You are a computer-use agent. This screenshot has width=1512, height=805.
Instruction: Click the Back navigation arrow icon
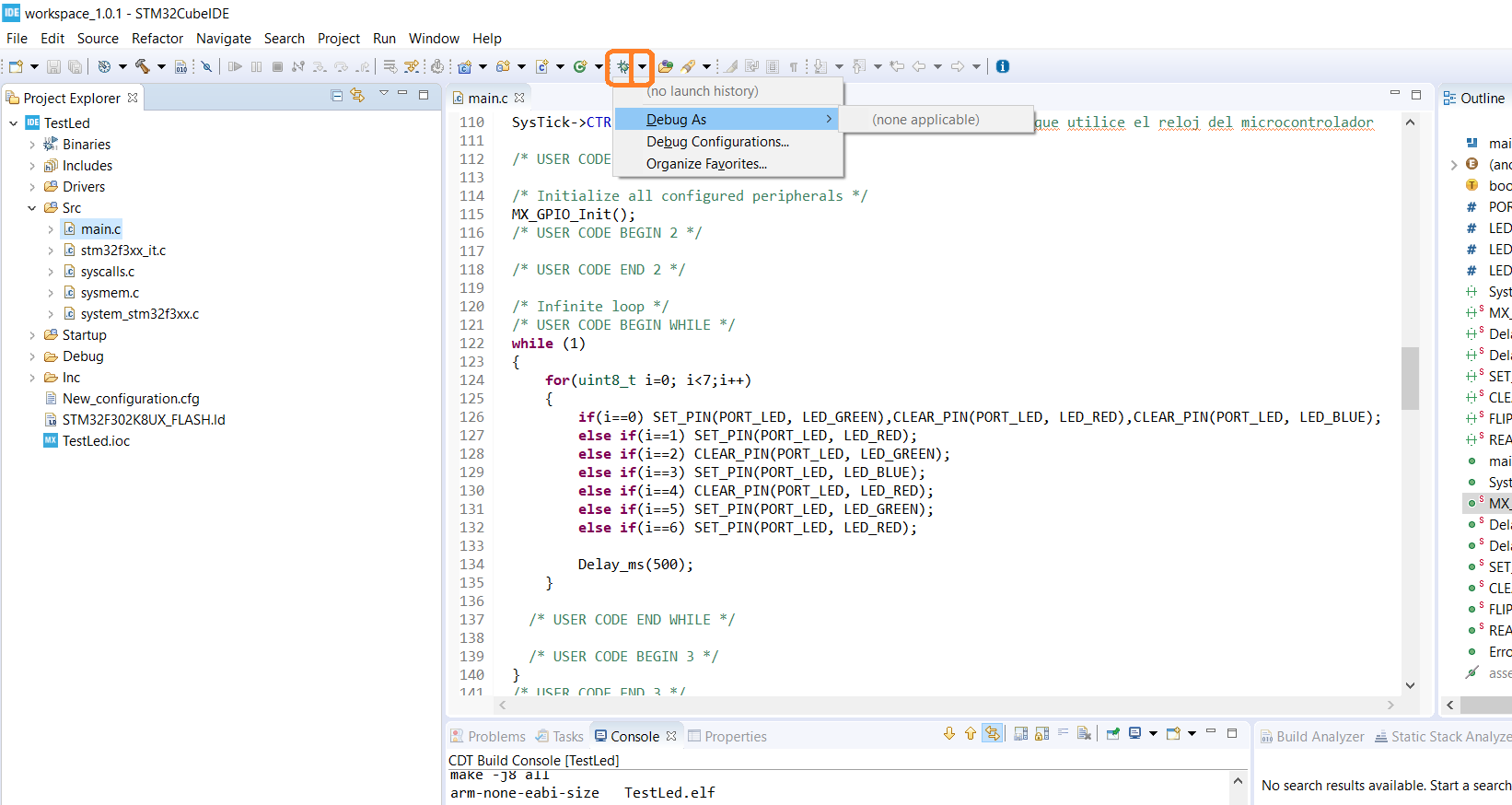coord(919,66)
